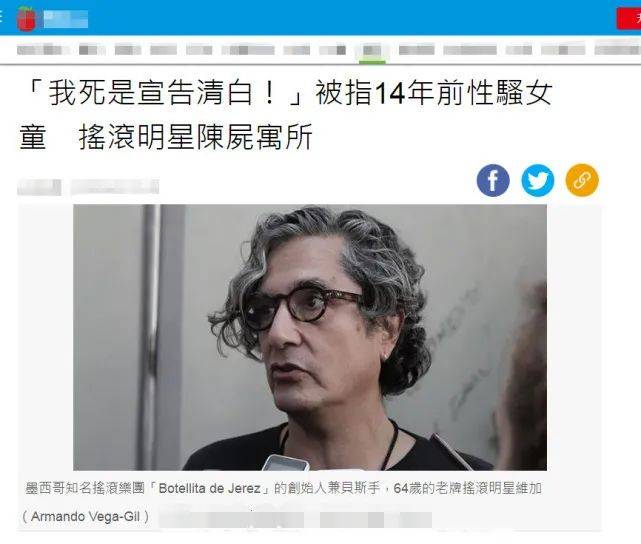Click the red button in the blue header

point(630,19)
